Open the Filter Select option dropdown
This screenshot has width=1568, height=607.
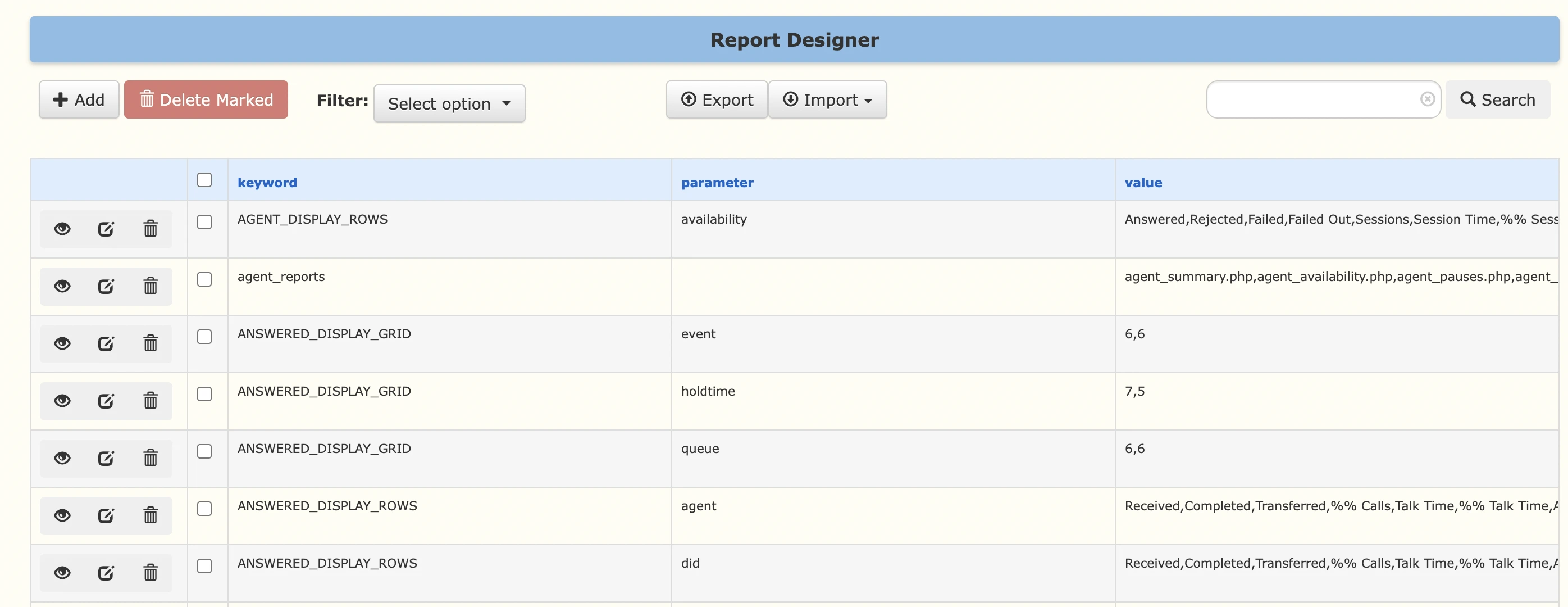449,103
